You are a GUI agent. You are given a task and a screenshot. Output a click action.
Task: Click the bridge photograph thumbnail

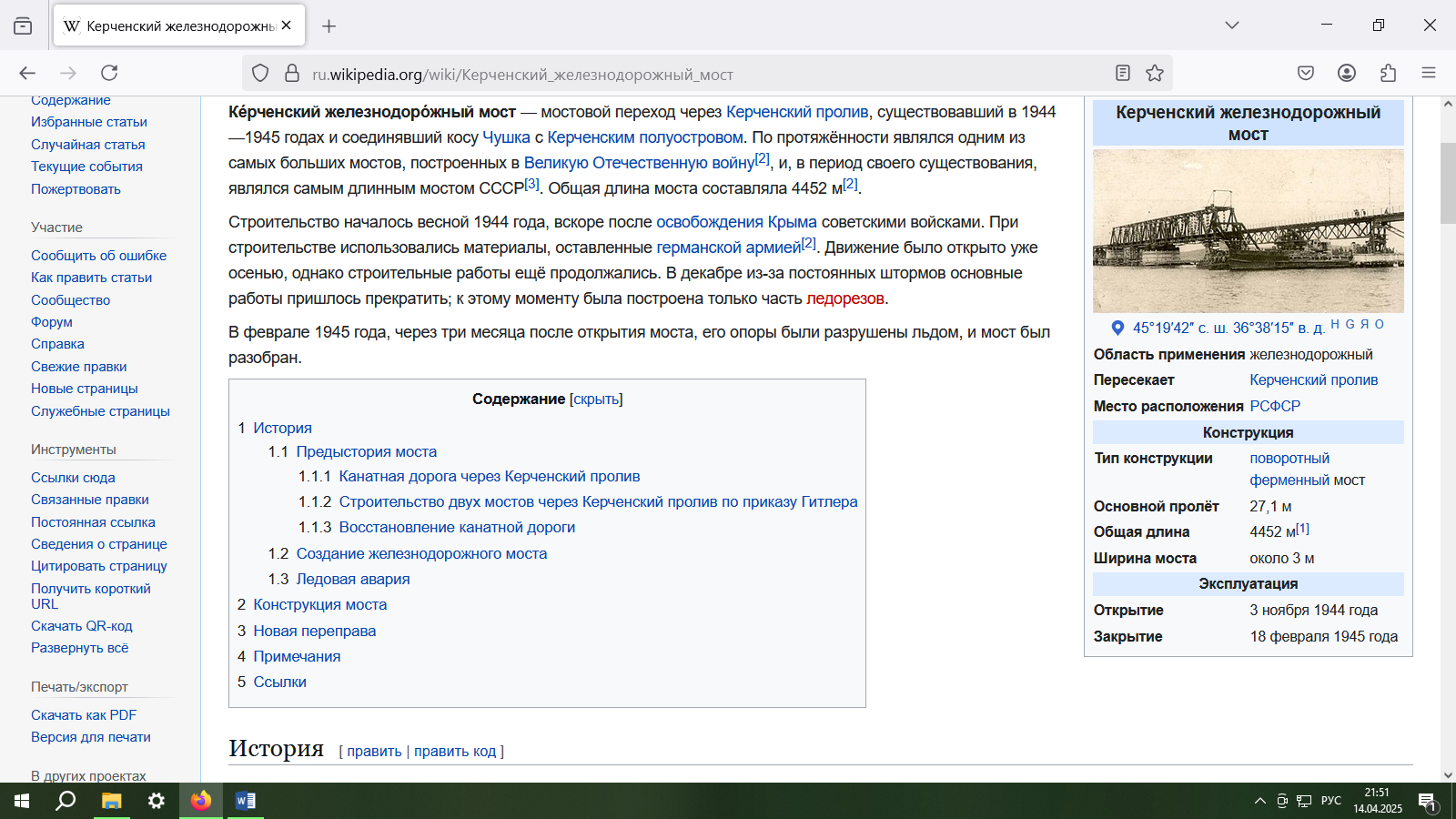(1248, 231)
